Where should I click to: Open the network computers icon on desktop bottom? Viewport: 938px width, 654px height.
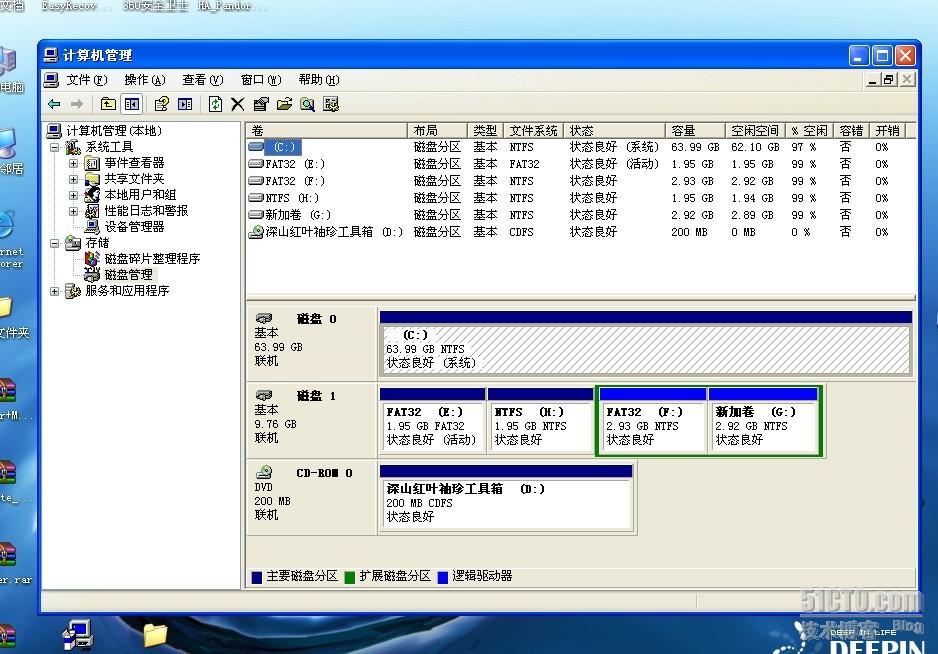click(78, 635)
